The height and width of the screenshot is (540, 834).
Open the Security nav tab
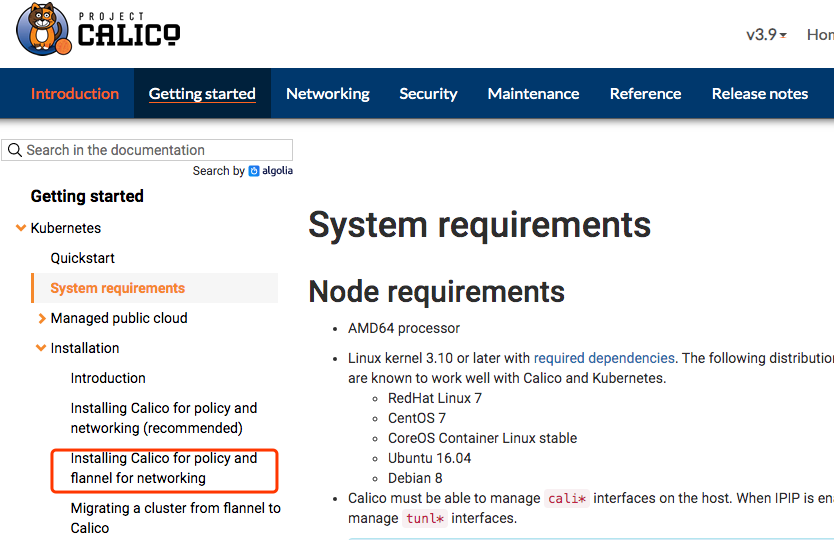click(x=428, y=94)
